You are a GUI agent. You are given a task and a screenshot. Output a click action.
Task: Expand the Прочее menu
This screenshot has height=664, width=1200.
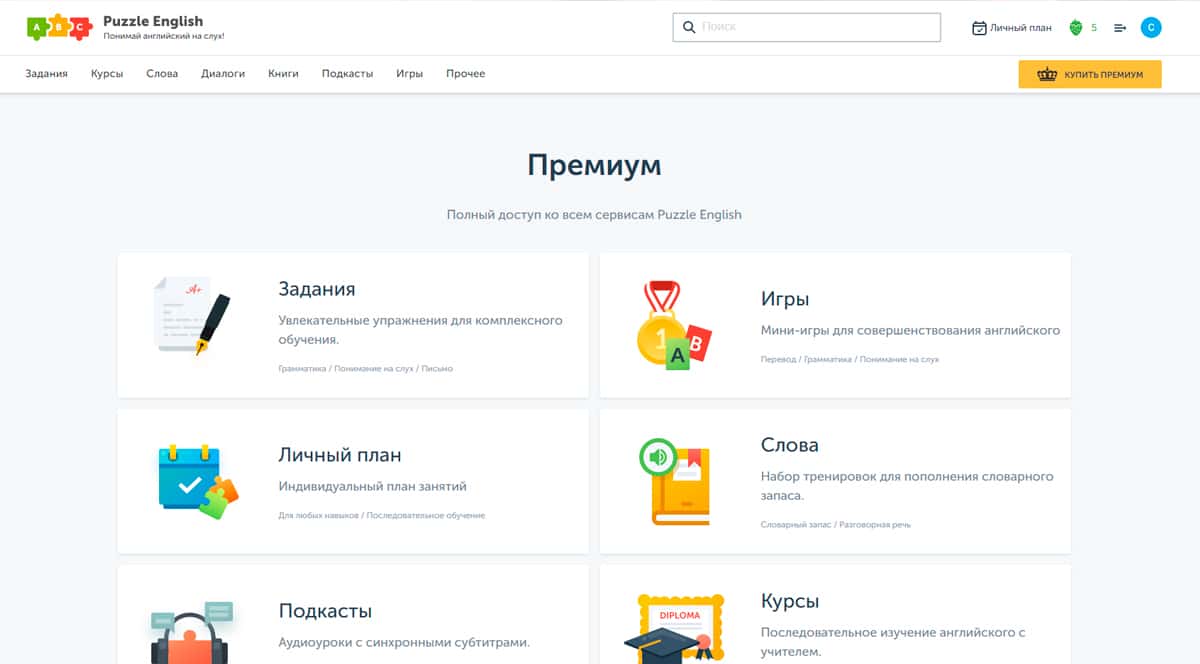465,74
